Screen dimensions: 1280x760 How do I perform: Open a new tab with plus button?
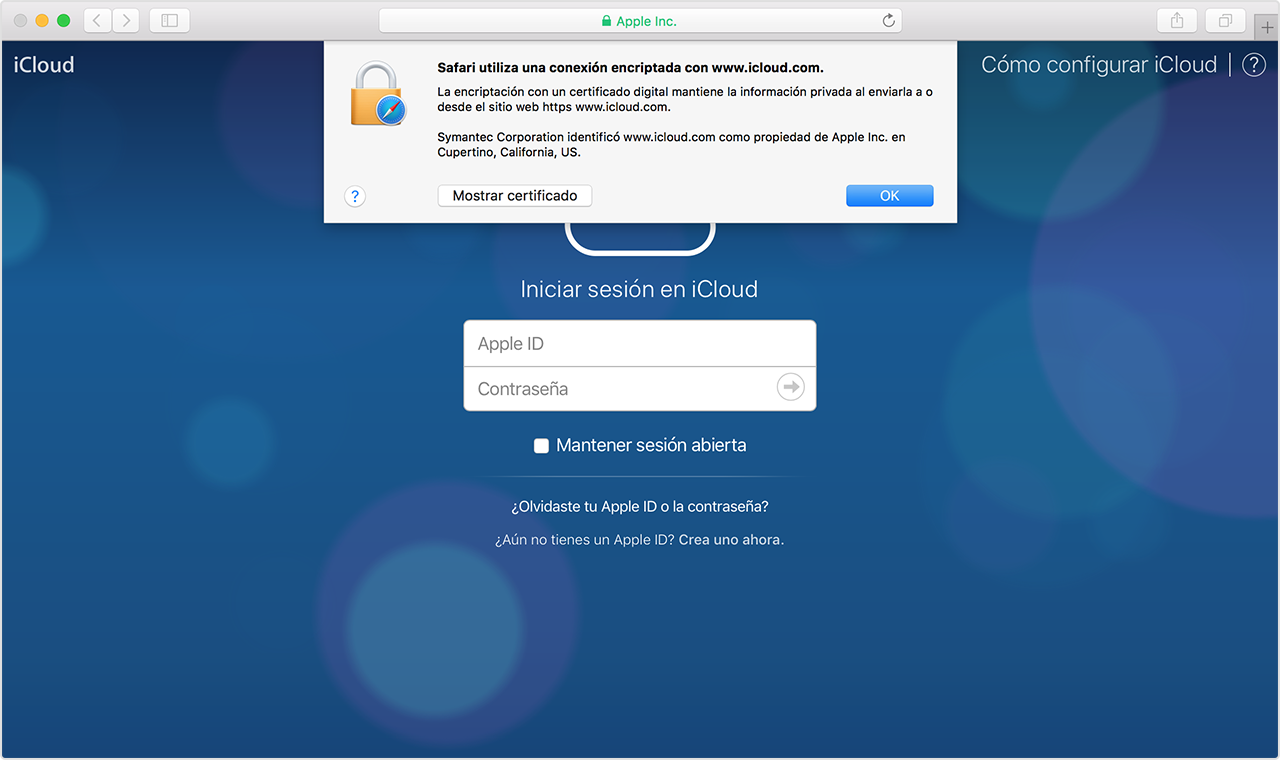coord(1267,27)
